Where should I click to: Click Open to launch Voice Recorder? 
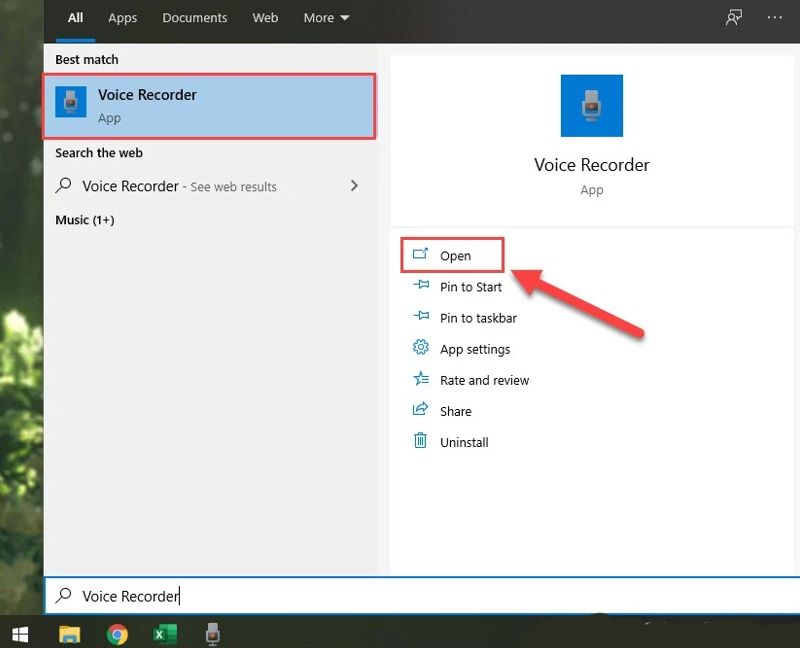pyautogui.click(x=454, y=256)
